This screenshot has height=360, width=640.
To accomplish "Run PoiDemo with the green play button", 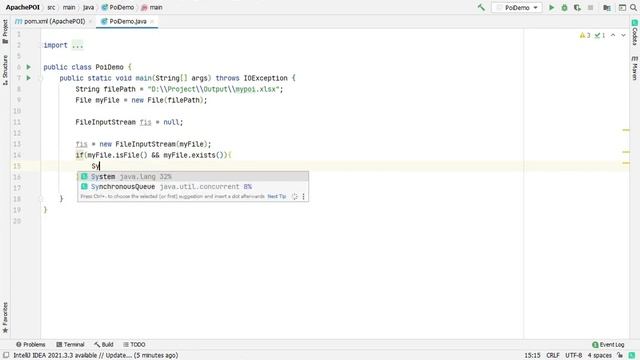I will tap(551, 8).
